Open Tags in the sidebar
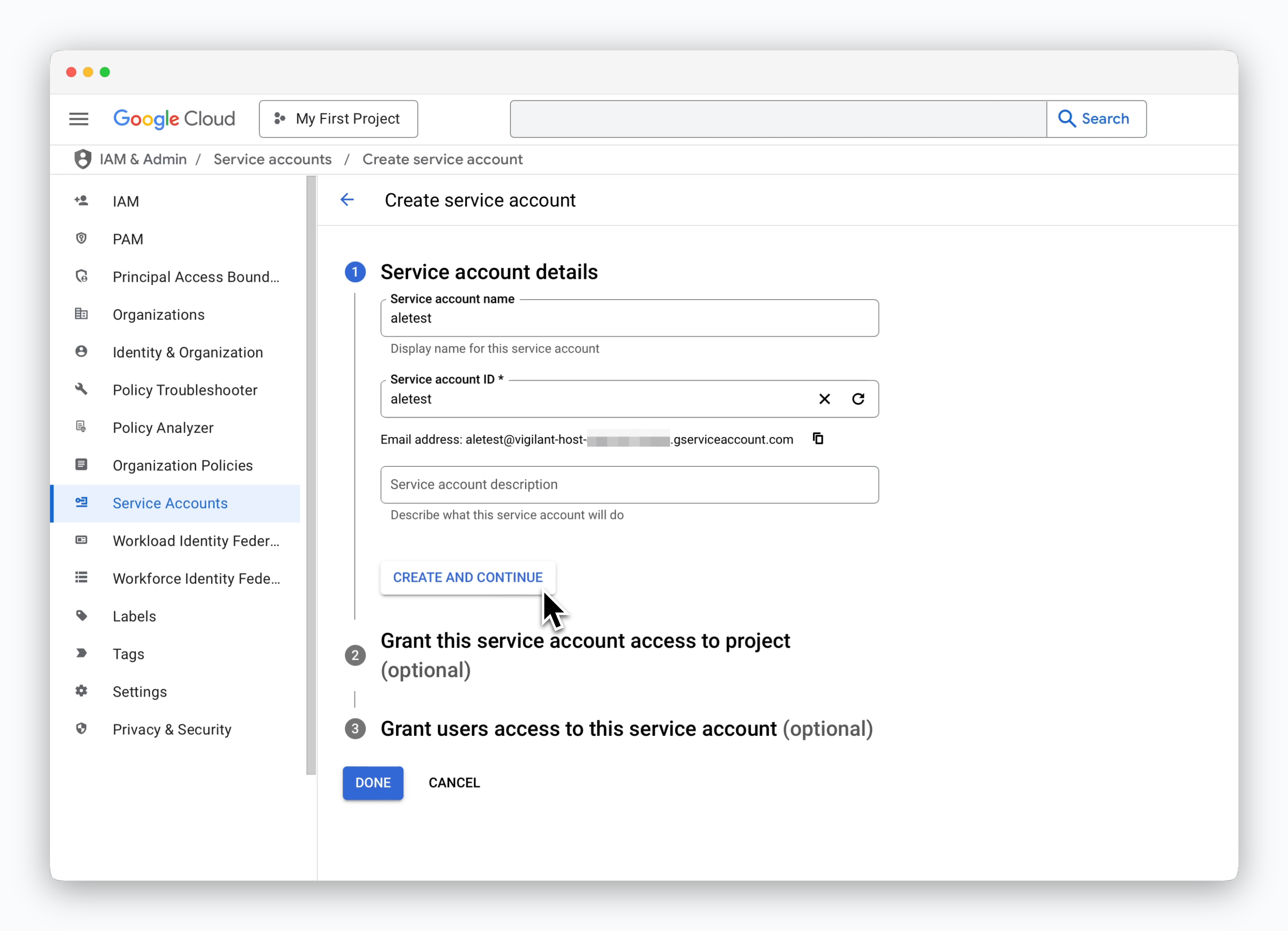The width and height of the screenshot is (1288, 931). coord(175,654)
